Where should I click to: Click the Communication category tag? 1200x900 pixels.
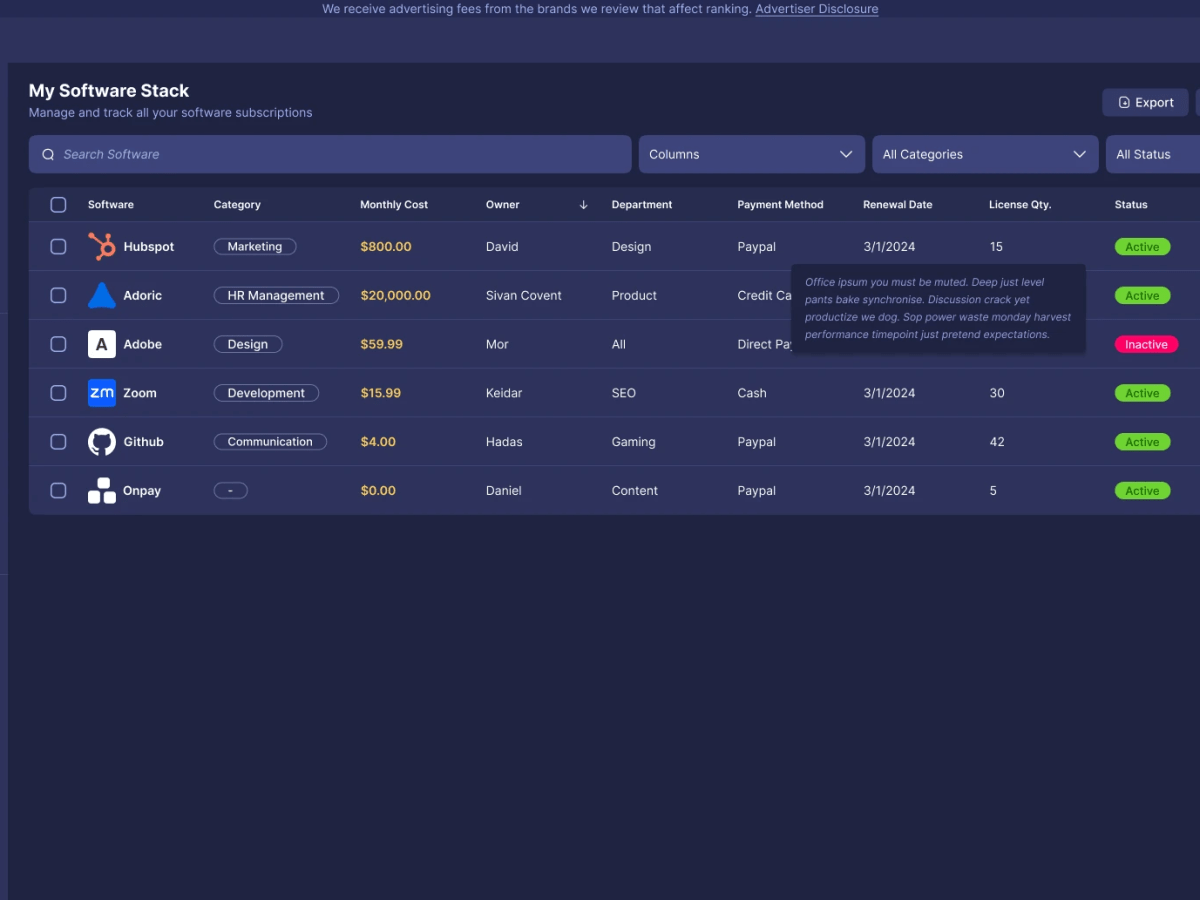[270, 442]
